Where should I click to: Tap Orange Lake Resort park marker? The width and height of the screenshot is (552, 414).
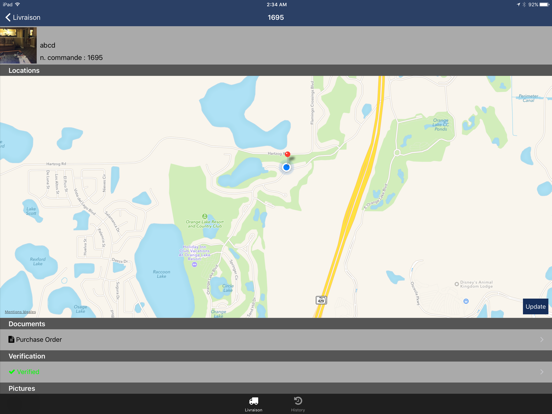[205, 216]
